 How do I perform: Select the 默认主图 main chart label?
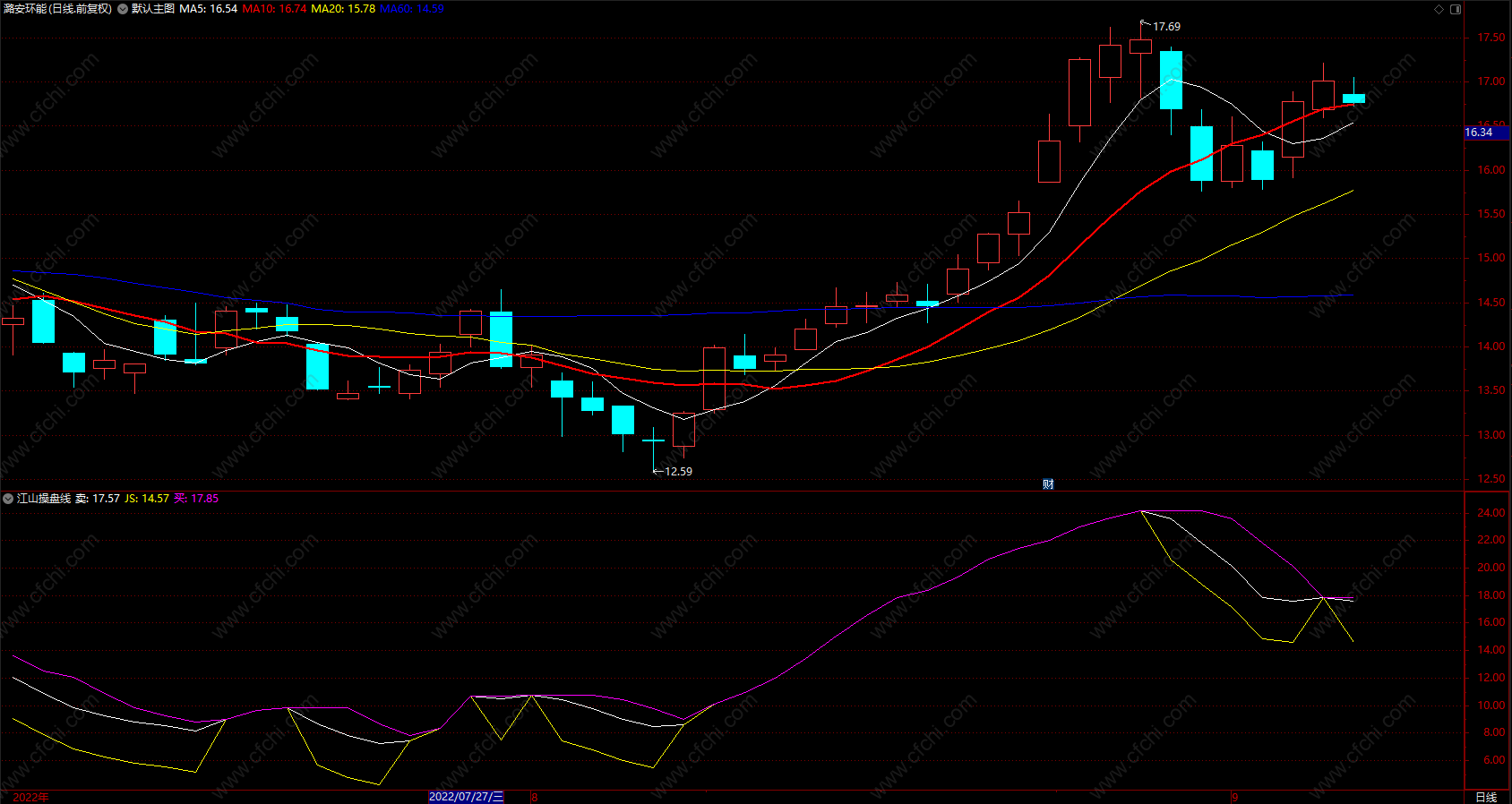[x=153, y=9]
